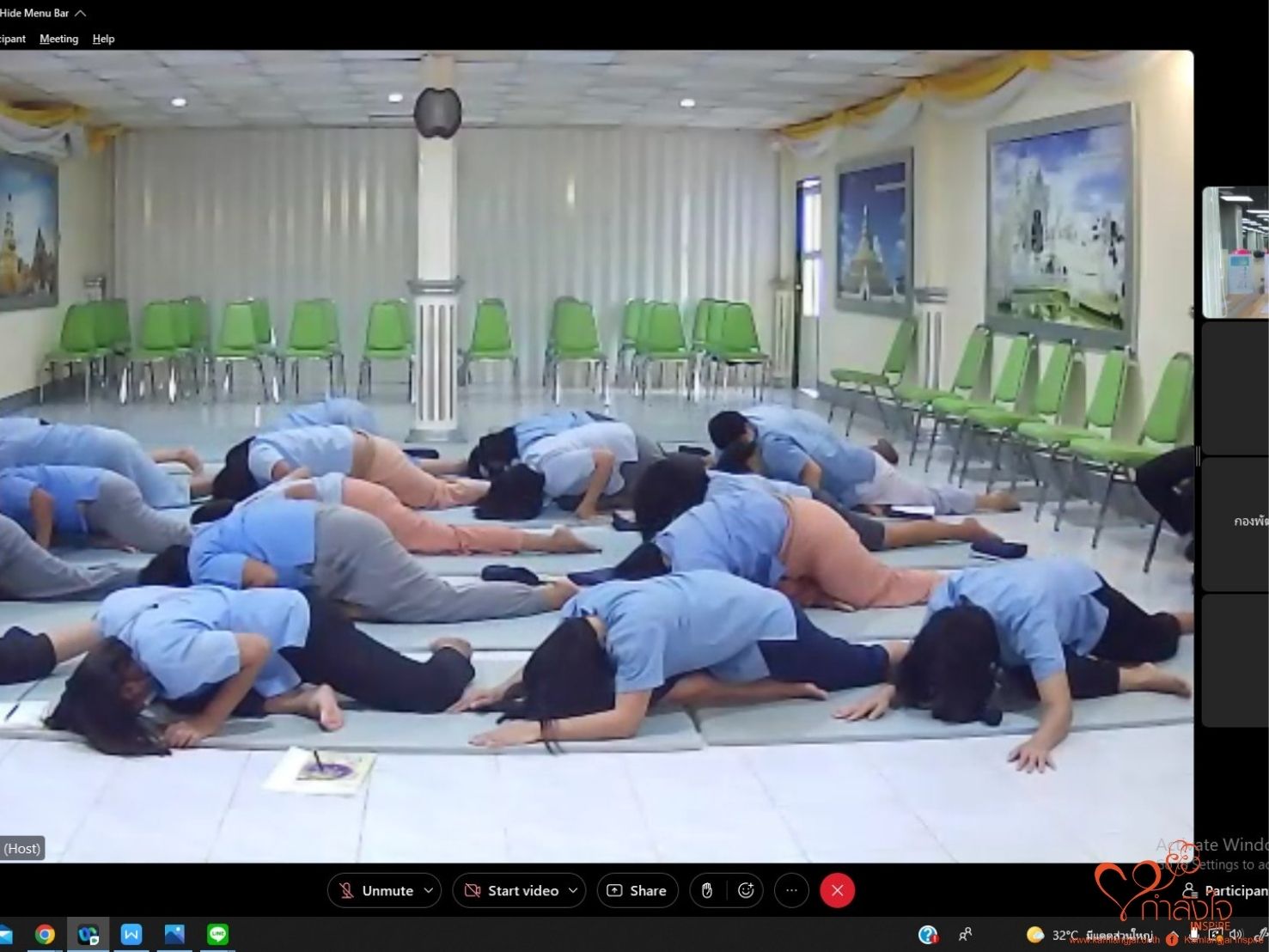
Task: Leave the meeting with the red X button
Action: click(x=838, y=891)
